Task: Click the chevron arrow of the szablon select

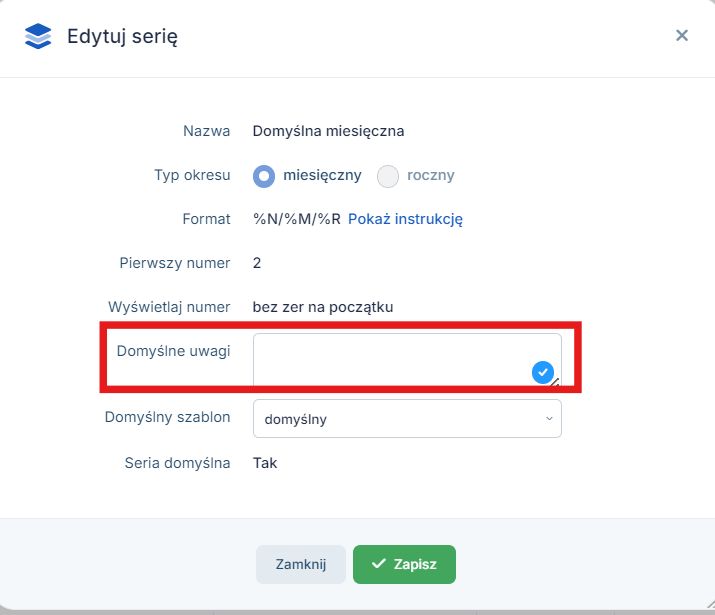Action: [x=549, y=419]
